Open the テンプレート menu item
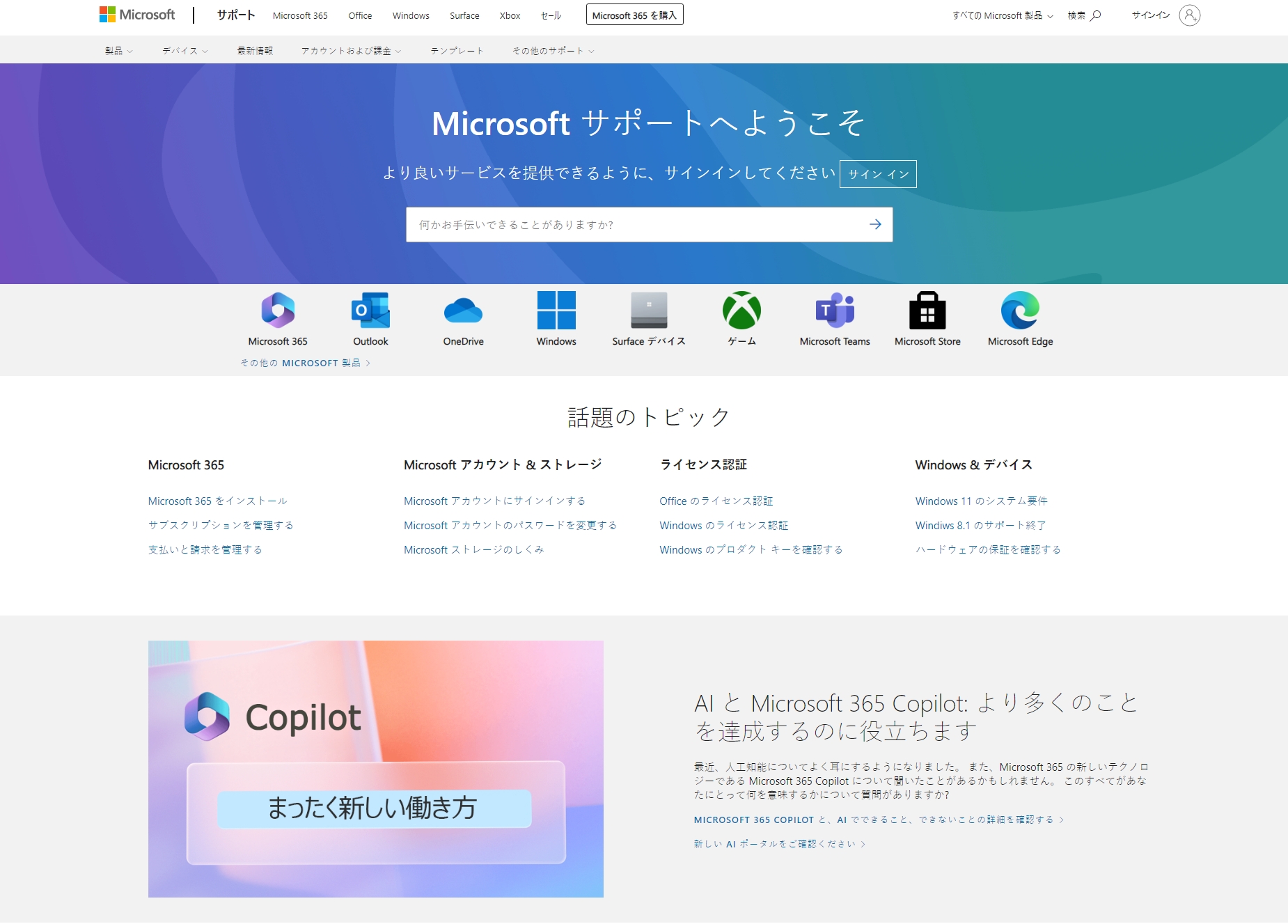 pos(457,51)
